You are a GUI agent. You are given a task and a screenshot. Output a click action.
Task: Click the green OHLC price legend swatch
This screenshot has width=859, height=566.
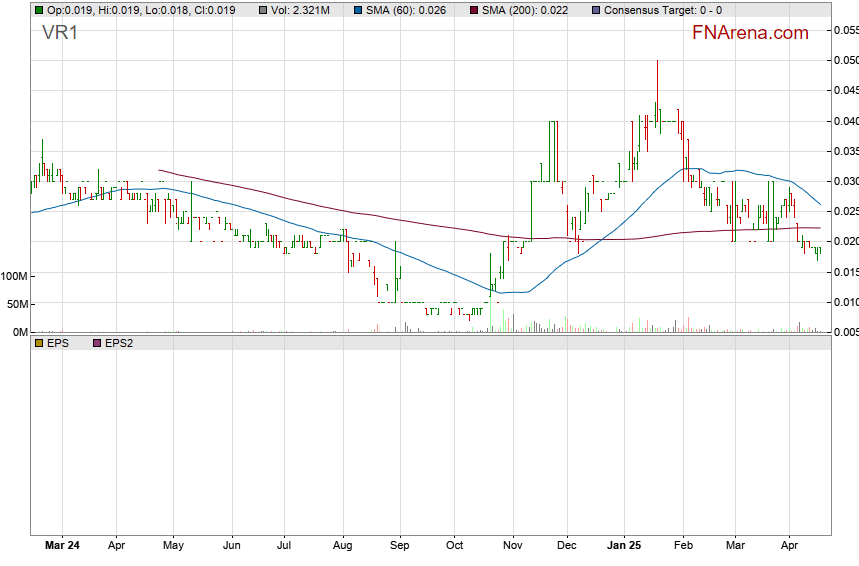pos(38,10)
